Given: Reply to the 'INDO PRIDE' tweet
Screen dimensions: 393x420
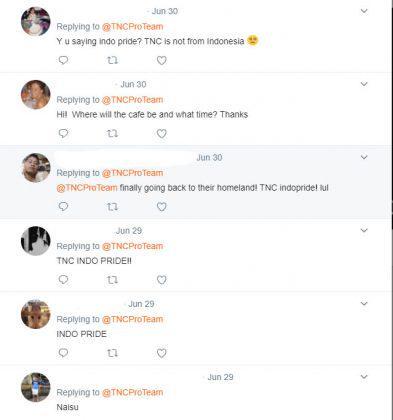Looking at the screenshot, I should point(63,353).
